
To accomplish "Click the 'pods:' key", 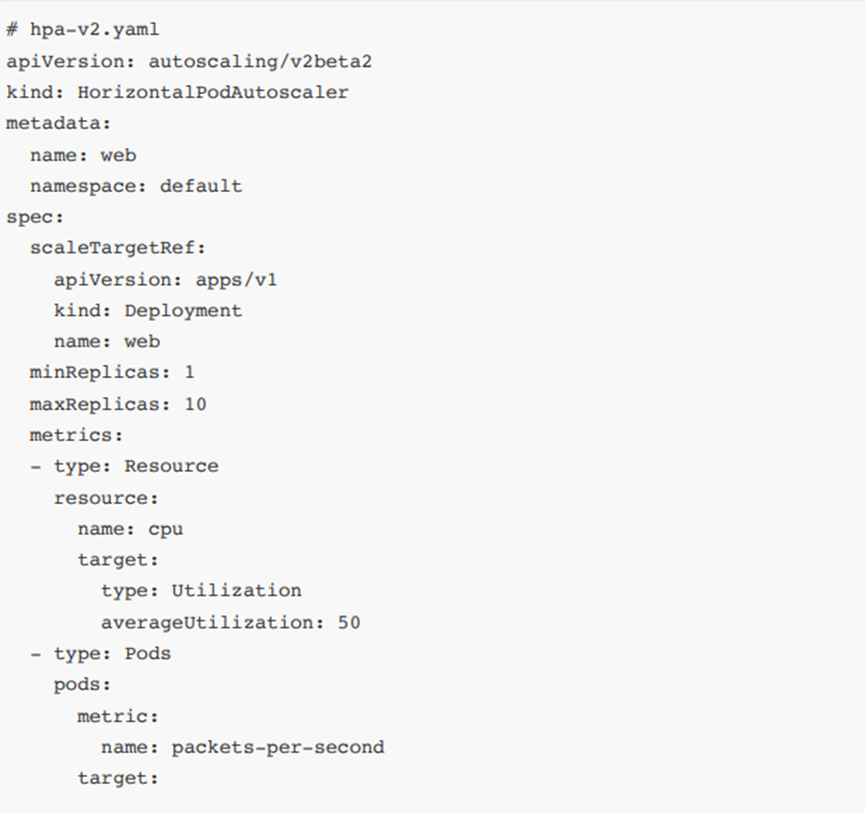I will [x=82, y=685].
